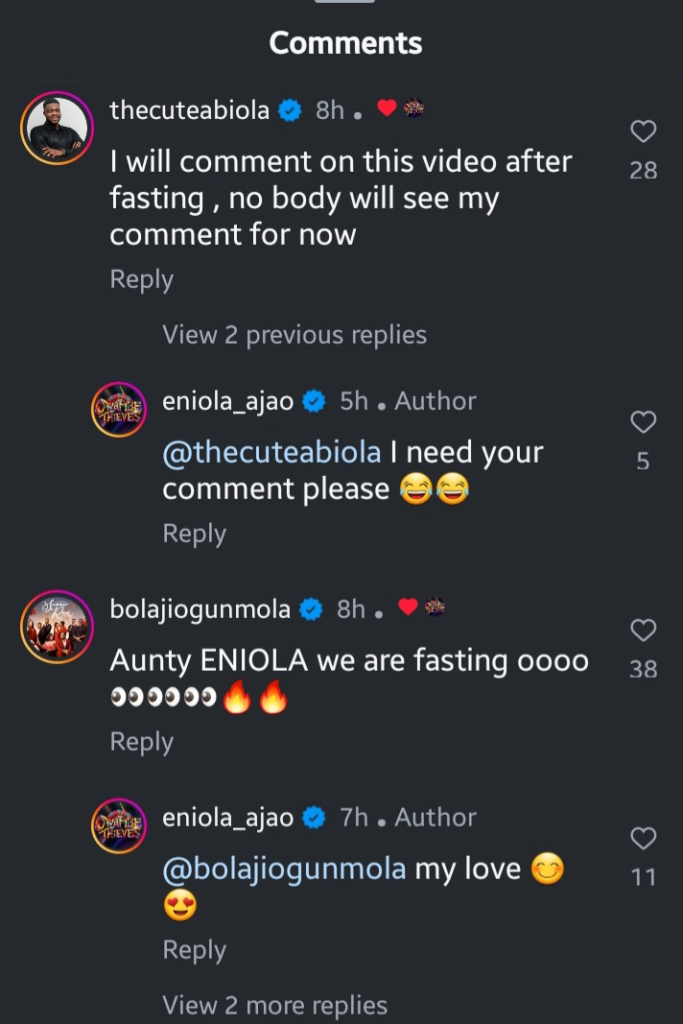Like thecuteabiola's fasting comment
683x1024 pixels.
643,131
